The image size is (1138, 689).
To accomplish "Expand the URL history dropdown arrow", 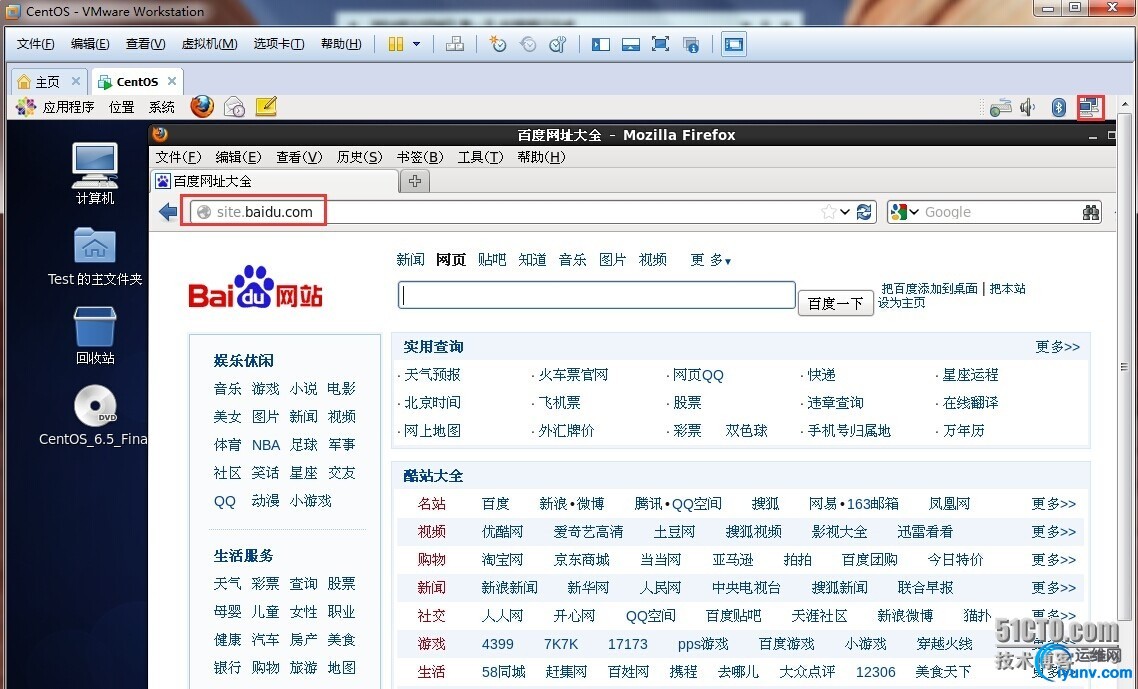I will [845, 212].
